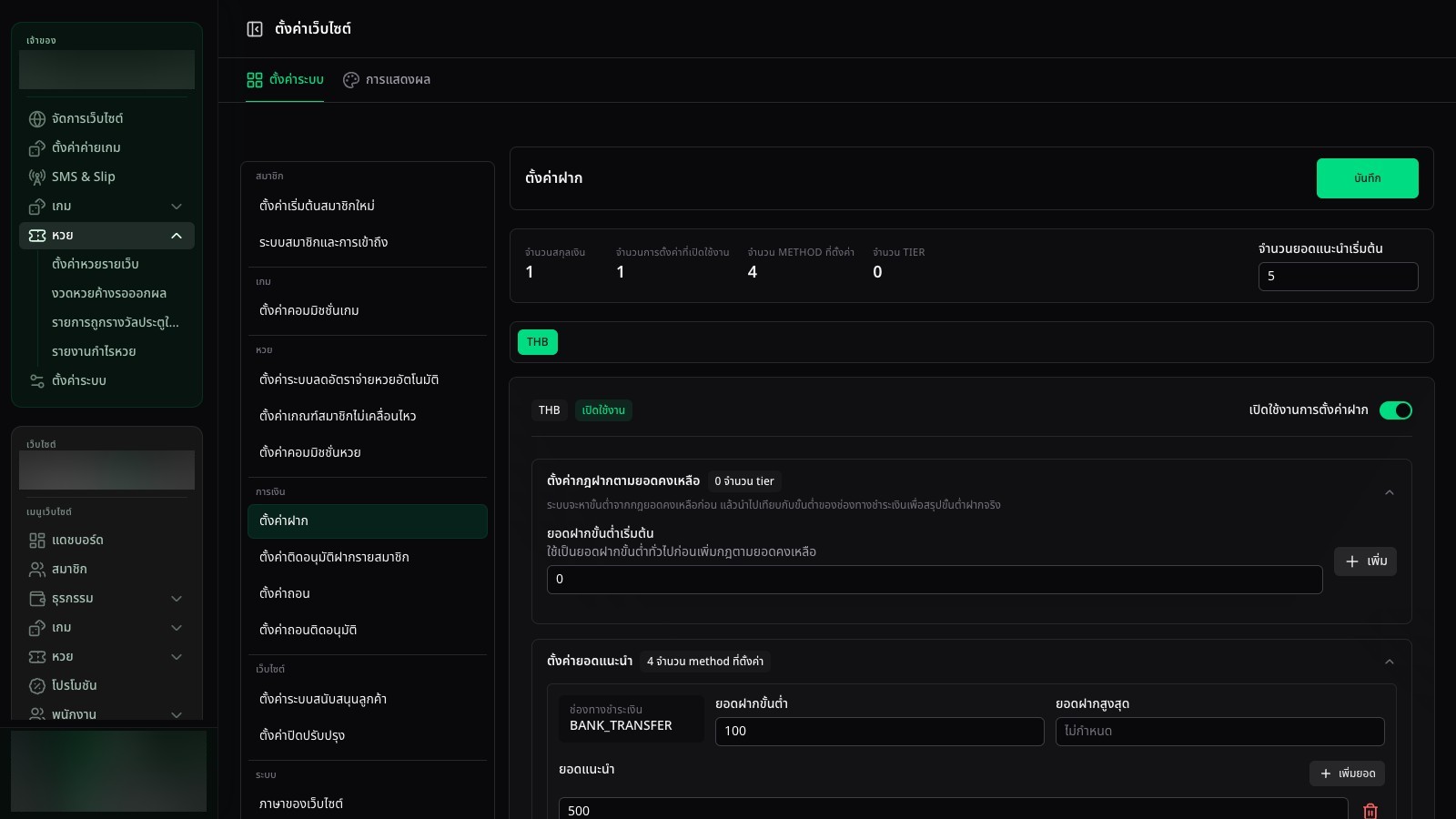Click the ธุรกรรม wallet icon in the sidebar
The width and height of the screenshot is (1456, 819).
[x=37, y=599]
